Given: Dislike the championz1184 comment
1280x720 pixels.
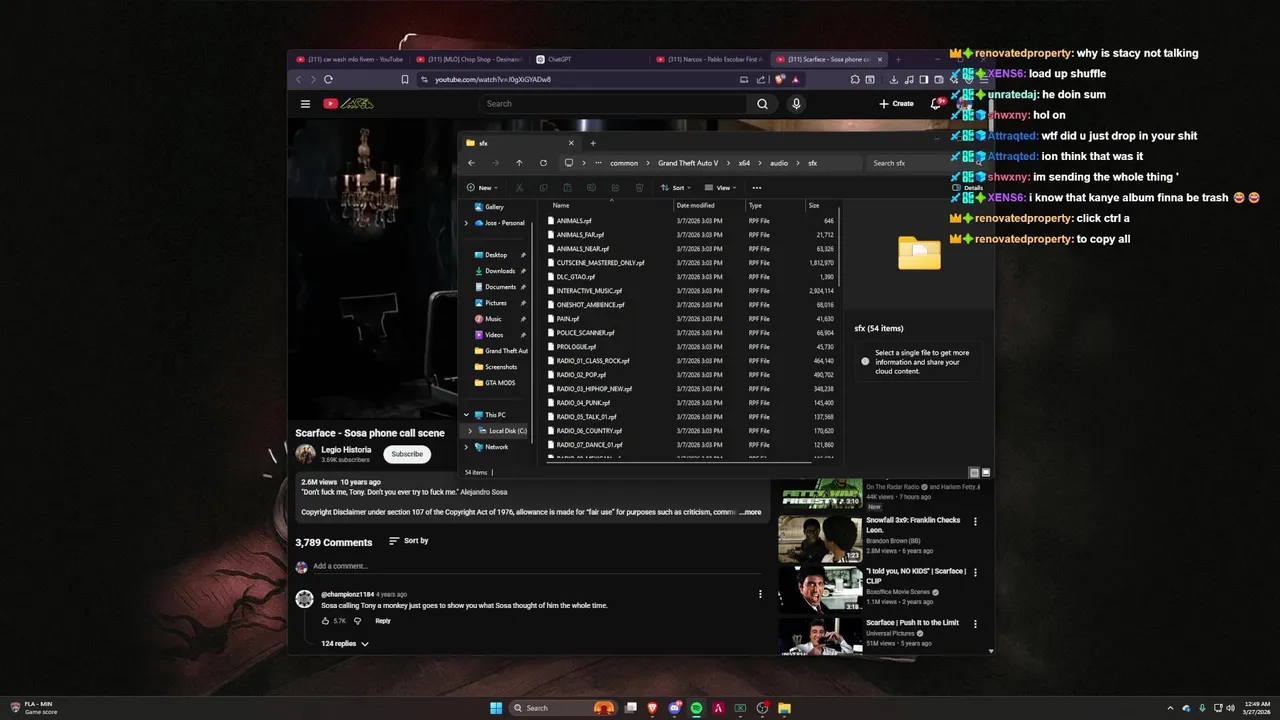Looking at the screenshot, I should (x=358, y=621).
